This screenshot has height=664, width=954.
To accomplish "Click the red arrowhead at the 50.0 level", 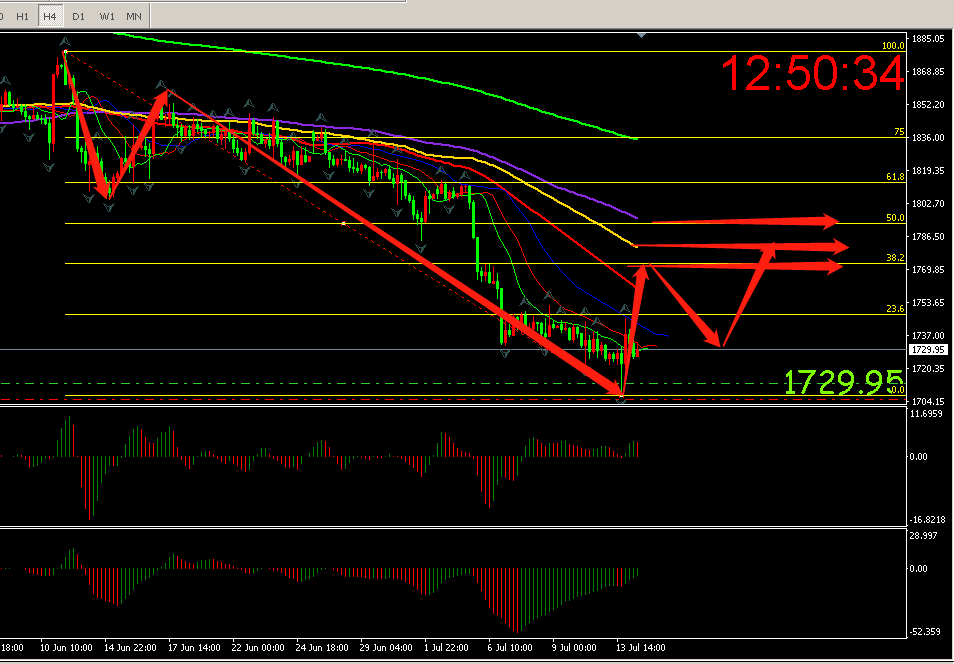I will [832, 222].
